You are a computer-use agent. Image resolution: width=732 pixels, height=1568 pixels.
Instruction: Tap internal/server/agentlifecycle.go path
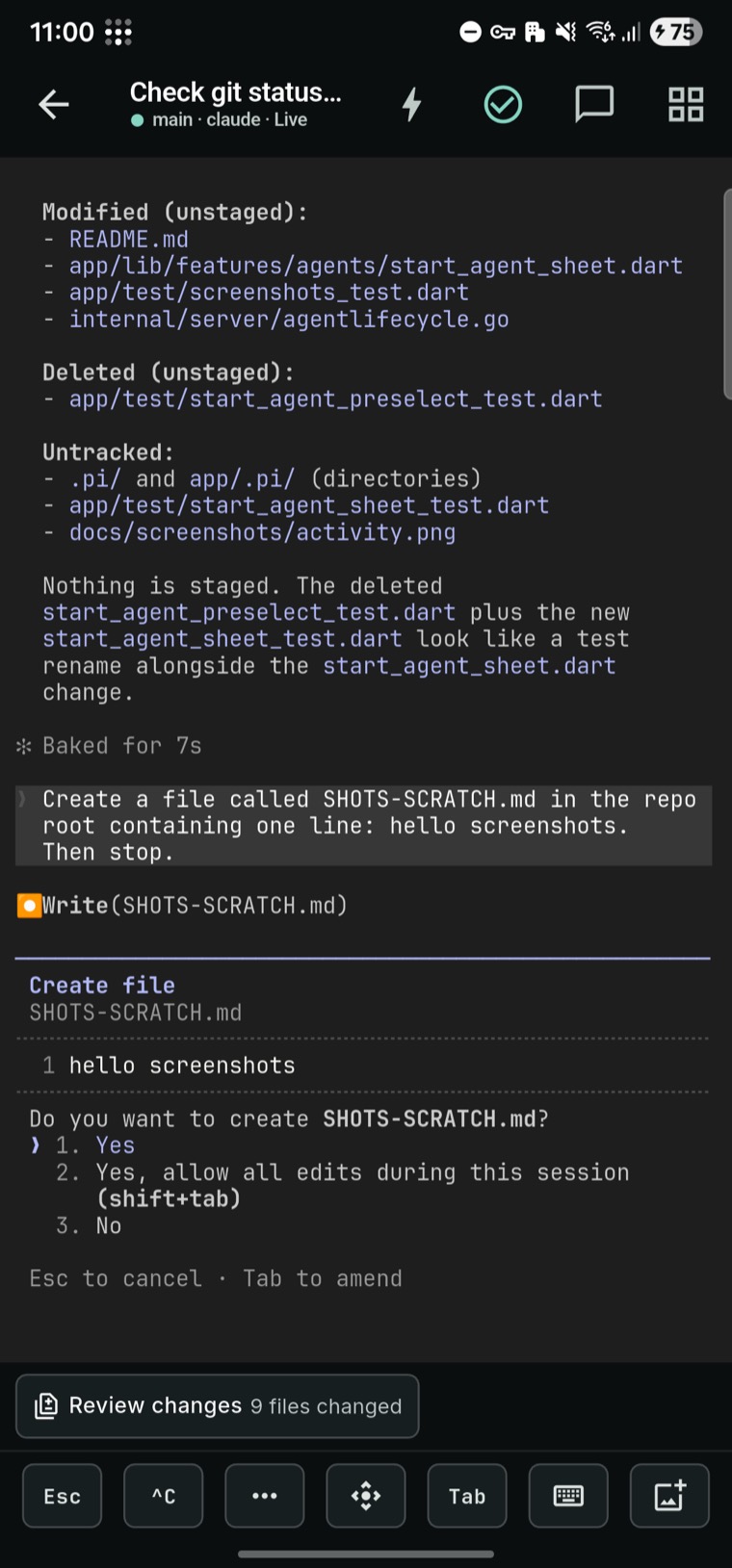click(289, 320)
